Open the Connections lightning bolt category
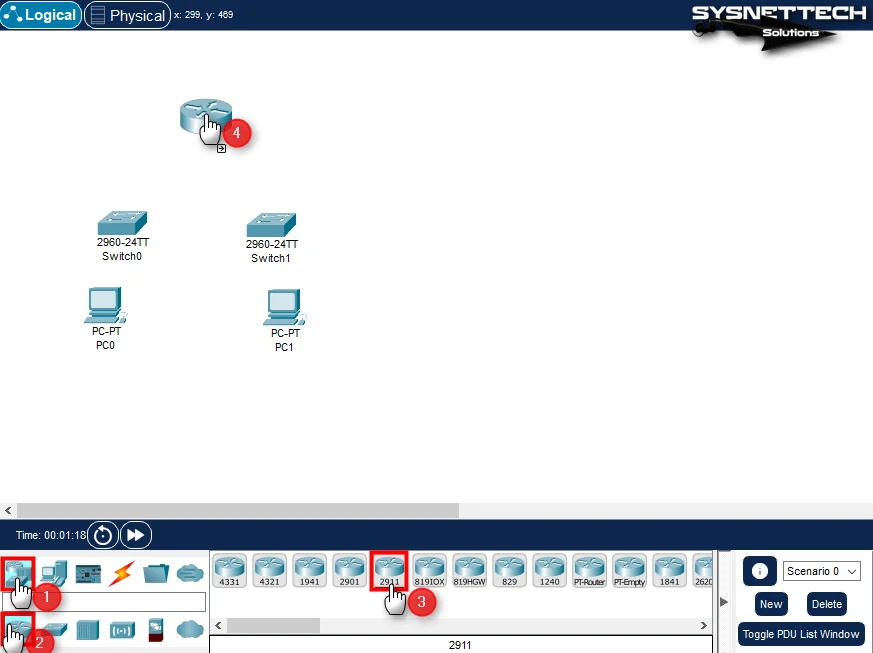 (121, 573)
